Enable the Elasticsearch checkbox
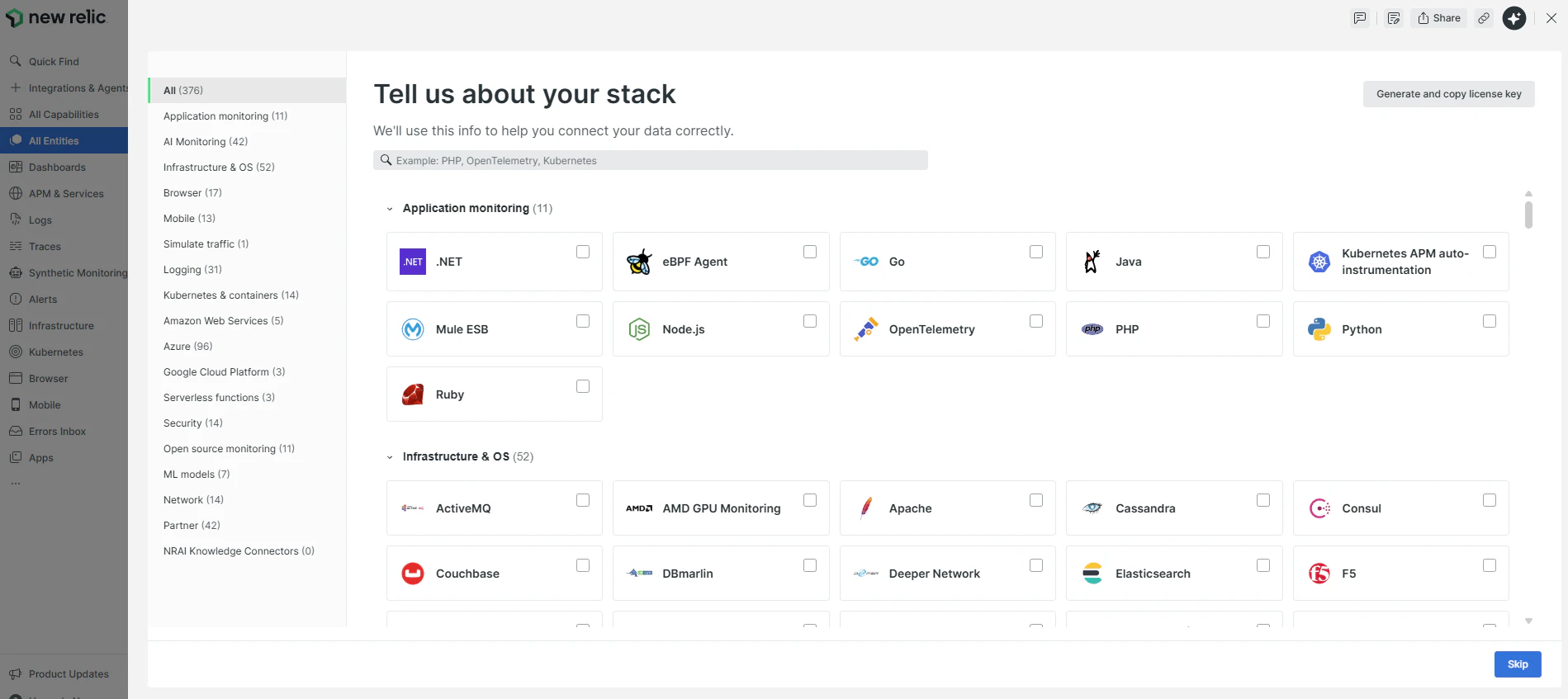Viewport: 1568px width, 699px height. tap(1263, 565)
